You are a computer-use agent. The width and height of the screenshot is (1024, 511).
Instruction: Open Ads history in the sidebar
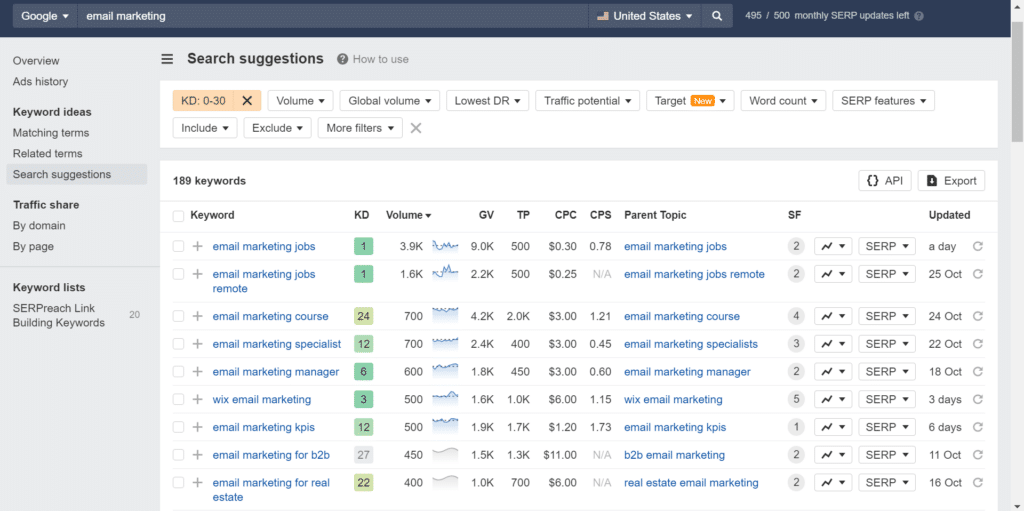coord(40,82)
